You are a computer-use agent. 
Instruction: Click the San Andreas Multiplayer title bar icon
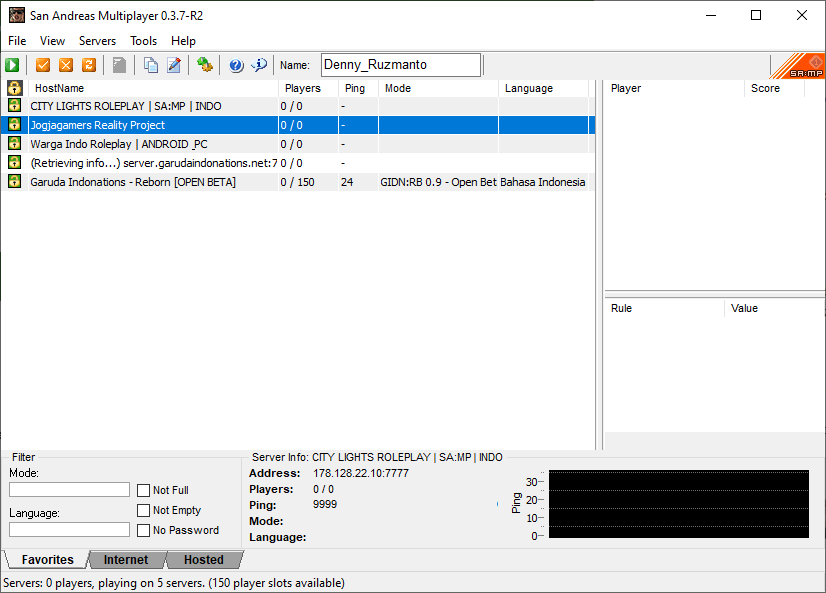pyautogui.click(x=17, y=15)
